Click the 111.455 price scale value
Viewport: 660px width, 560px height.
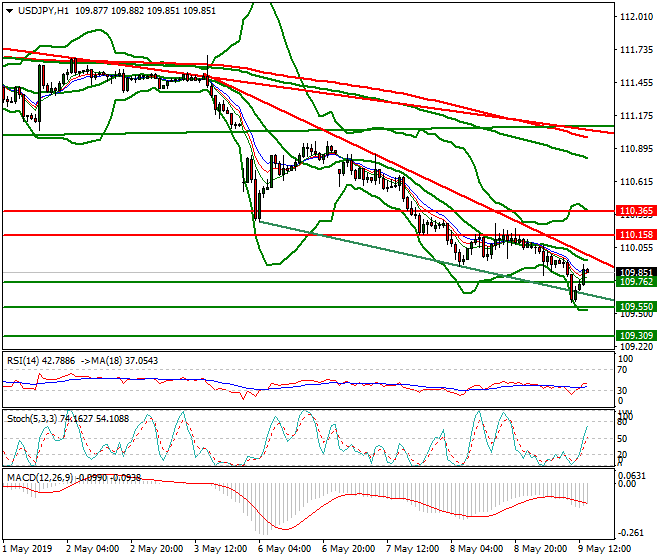[636, 83]
